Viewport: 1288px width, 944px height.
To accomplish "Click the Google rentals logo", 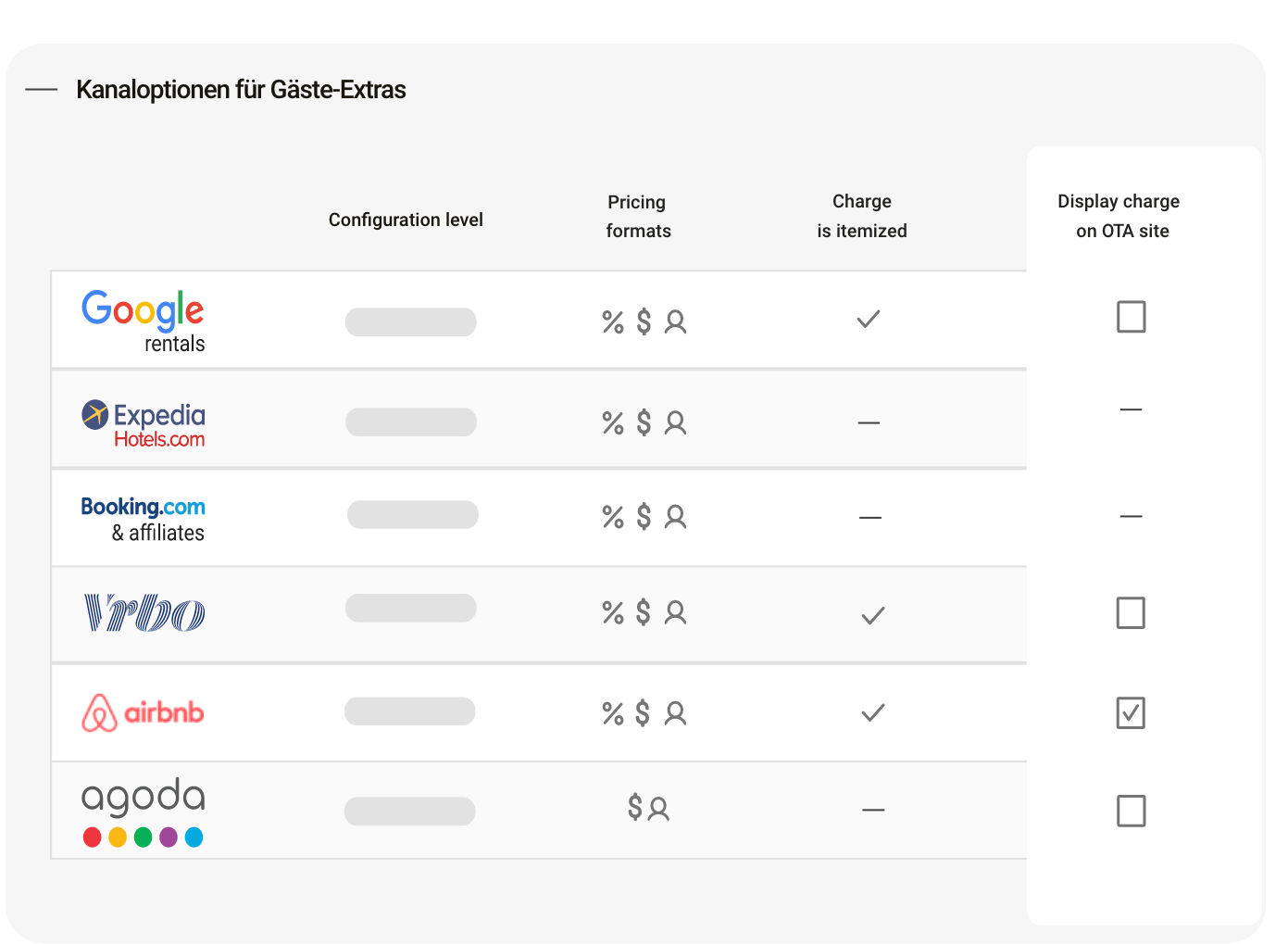I will [143, 321].
